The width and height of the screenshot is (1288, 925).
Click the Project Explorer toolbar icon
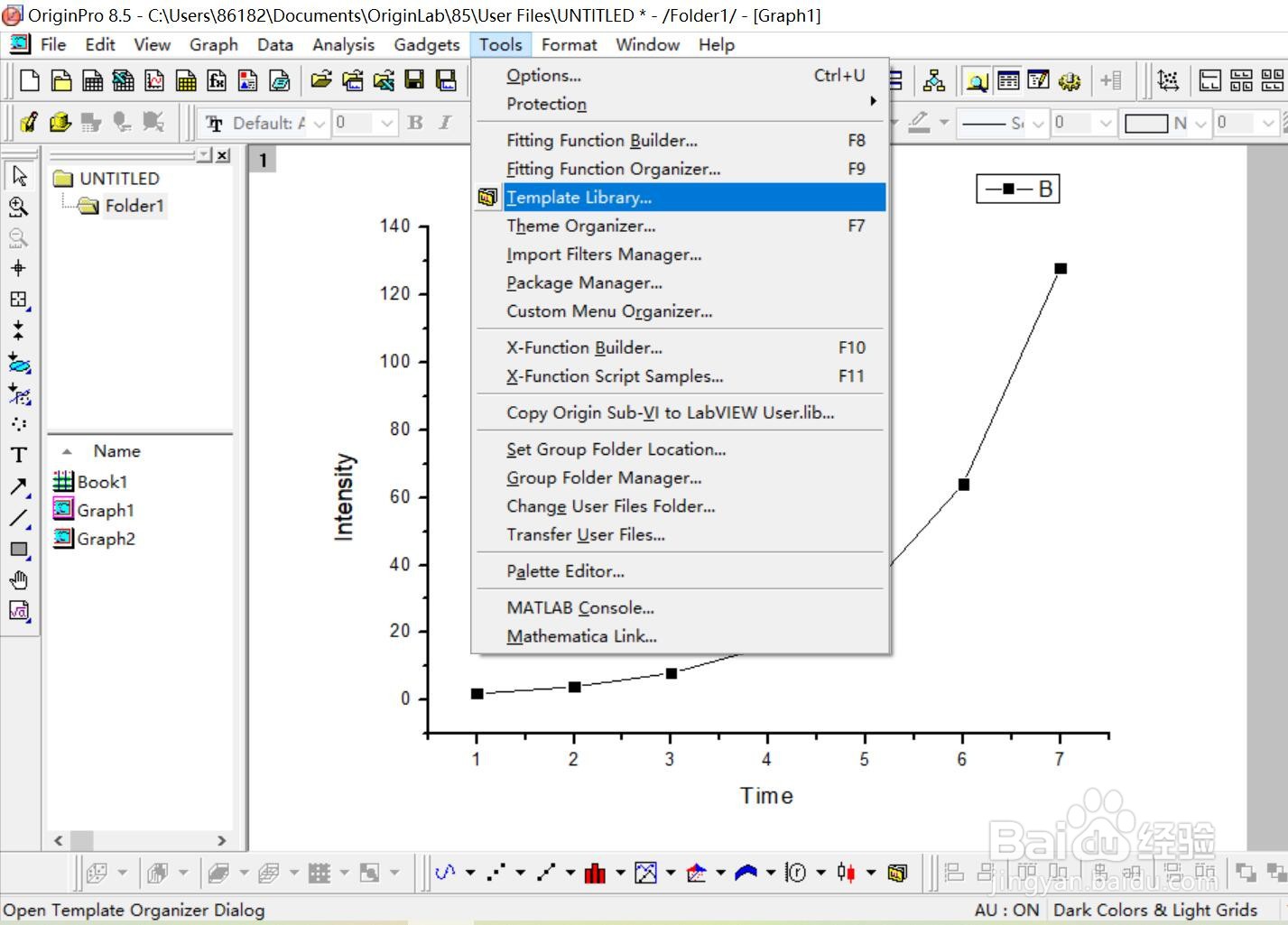977,81
